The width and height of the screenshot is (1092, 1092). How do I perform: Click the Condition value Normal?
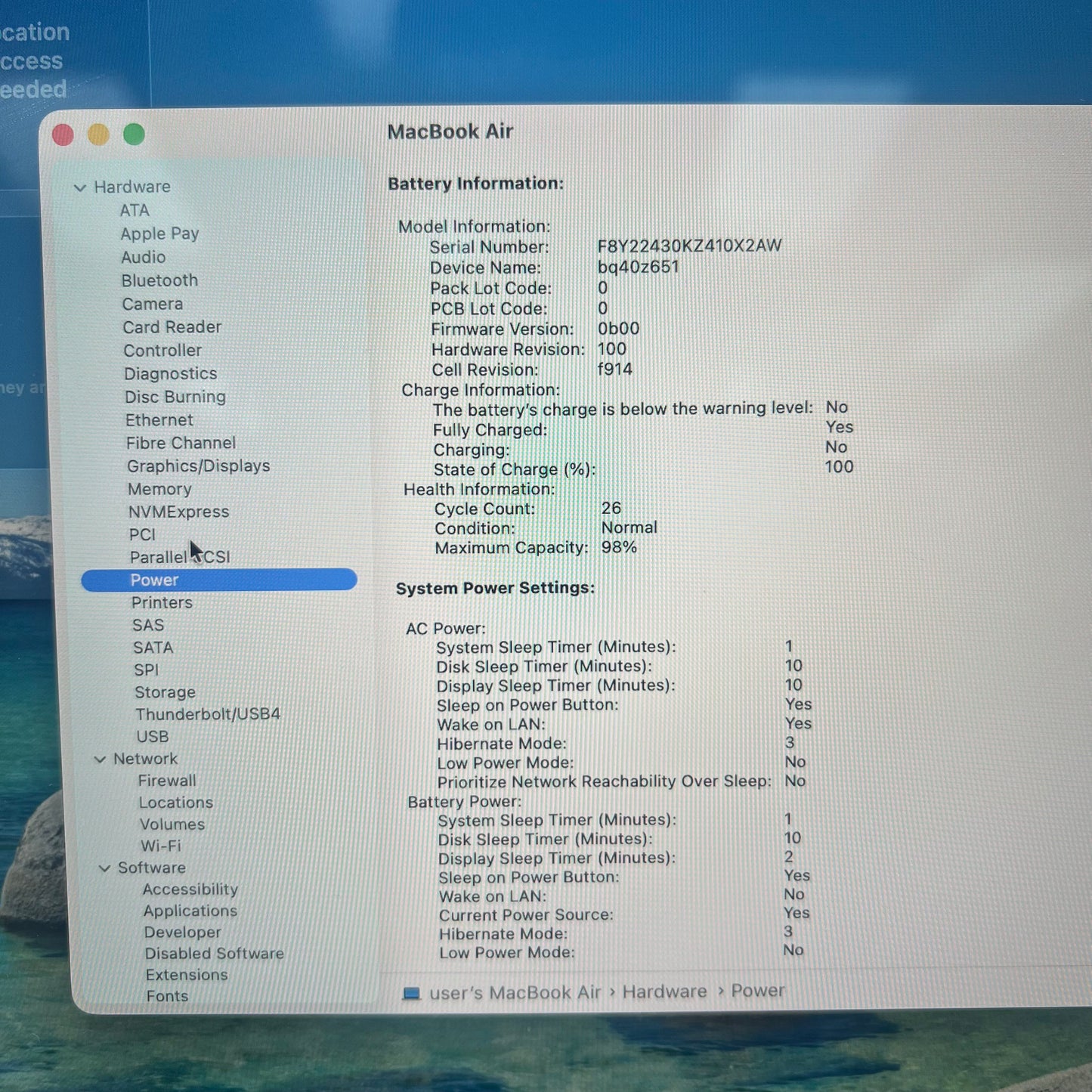[x=630, y=527]
